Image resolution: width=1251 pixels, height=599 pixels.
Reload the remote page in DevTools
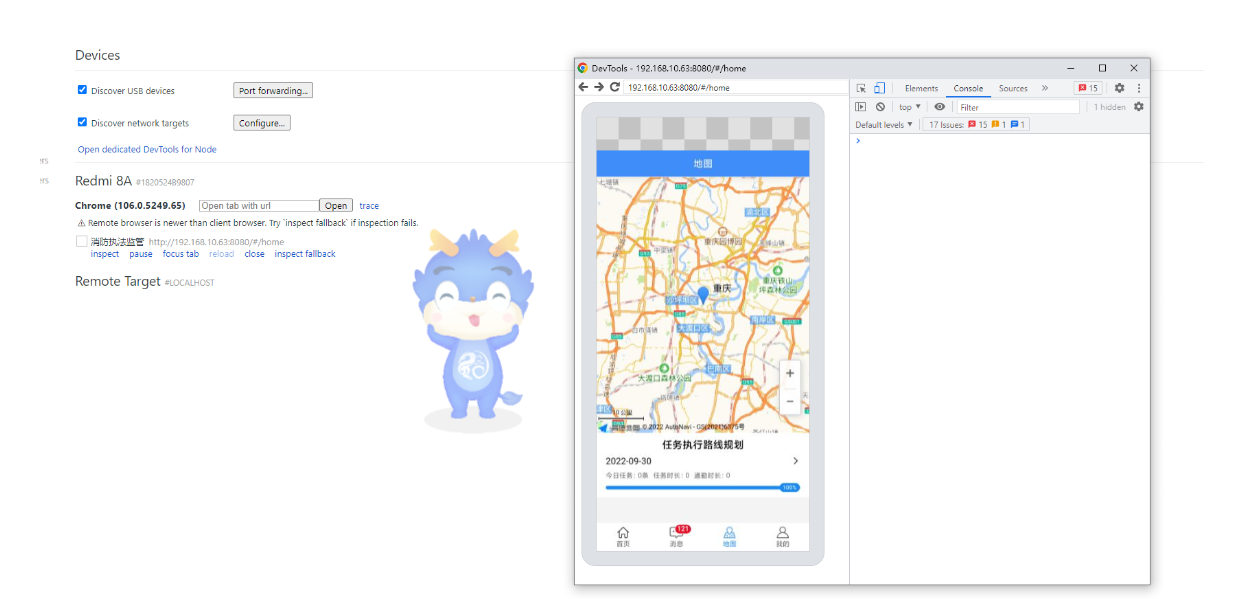click(615, 87)
